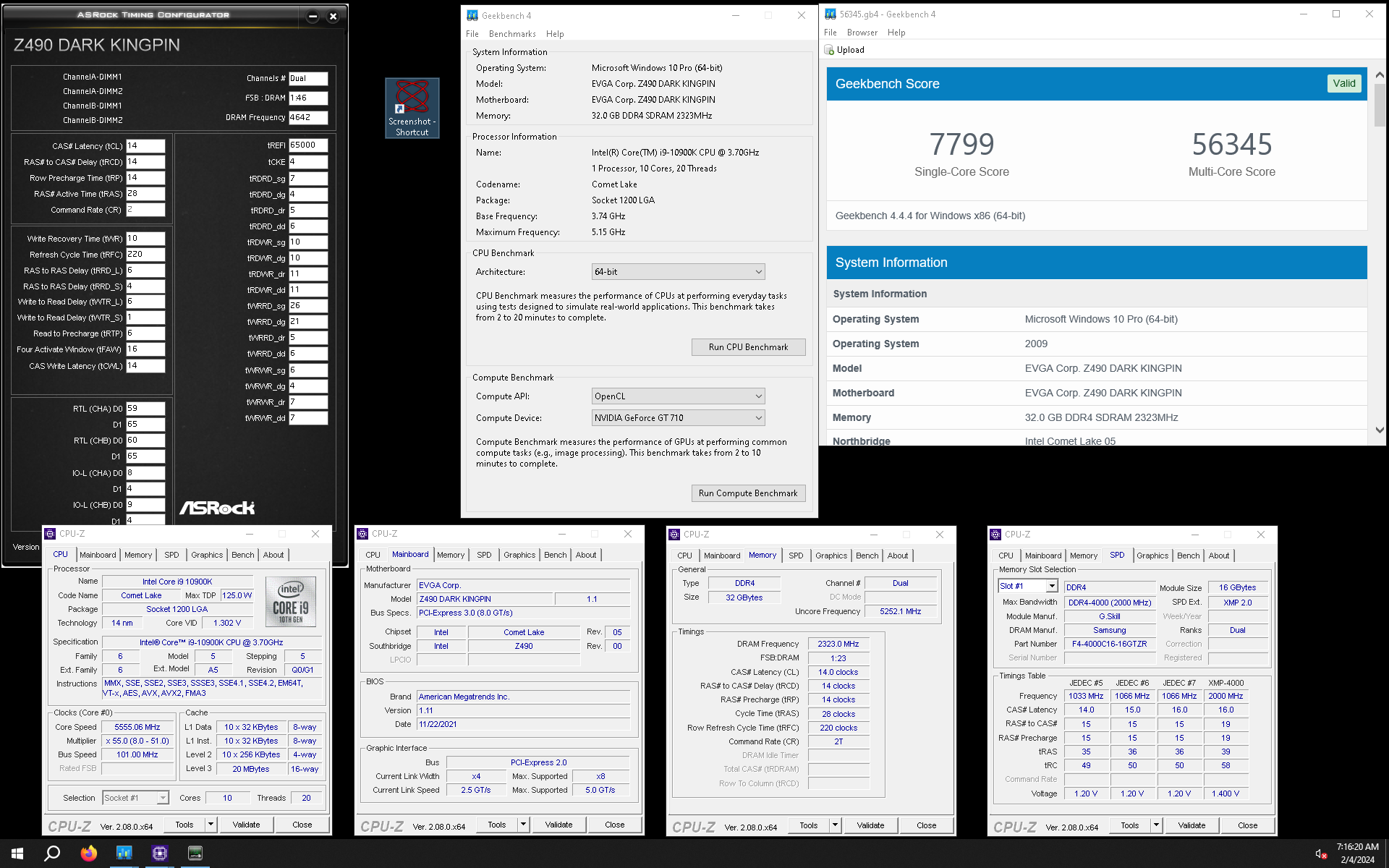
Task: Click the tREFI value field 65000
Action: coord(308,145)
